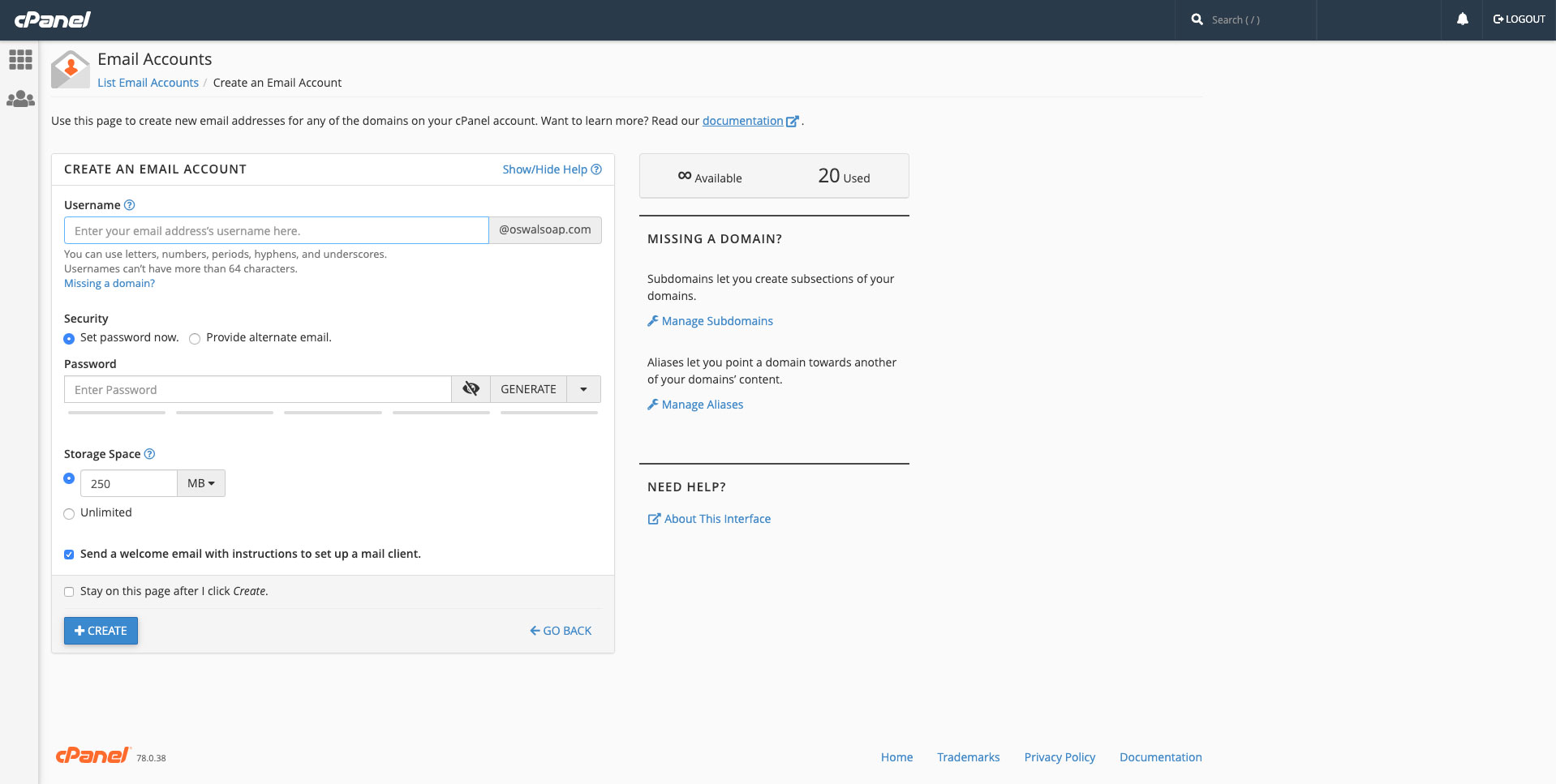This screenshot has height=784, width=1556.
Task: Expand the Generate password options arrow
Action: tap(582, 389)
